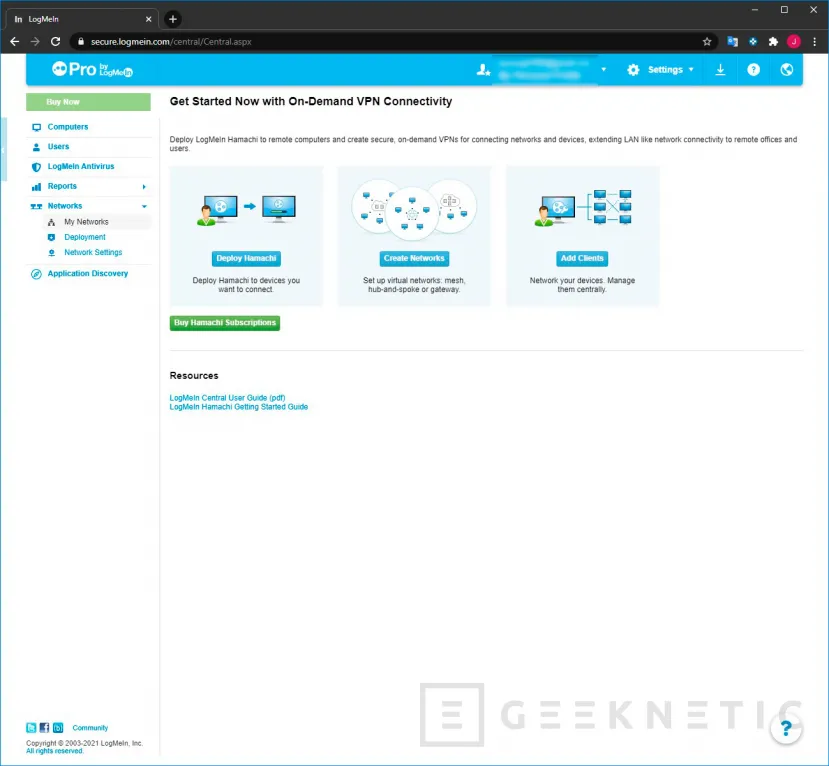Click the Computers monitor icon
The height and width of the screenshot is (766, 829).
pyautogui.click(x=36, y=127)
